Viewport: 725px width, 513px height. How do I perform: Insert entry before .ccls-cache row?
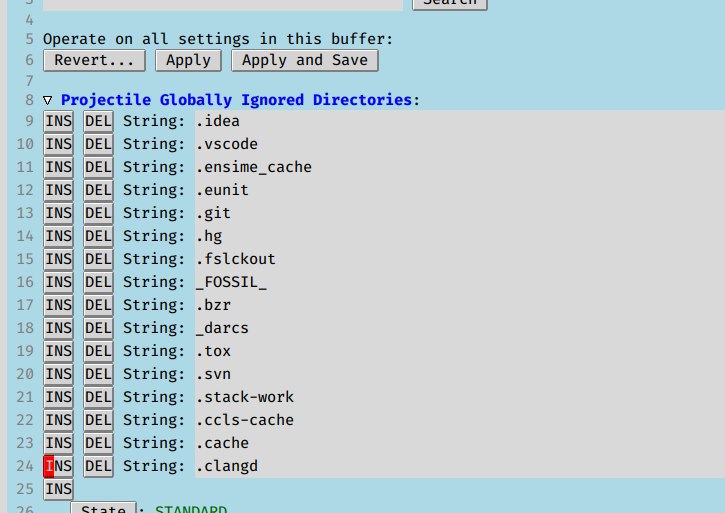(58, 420)
